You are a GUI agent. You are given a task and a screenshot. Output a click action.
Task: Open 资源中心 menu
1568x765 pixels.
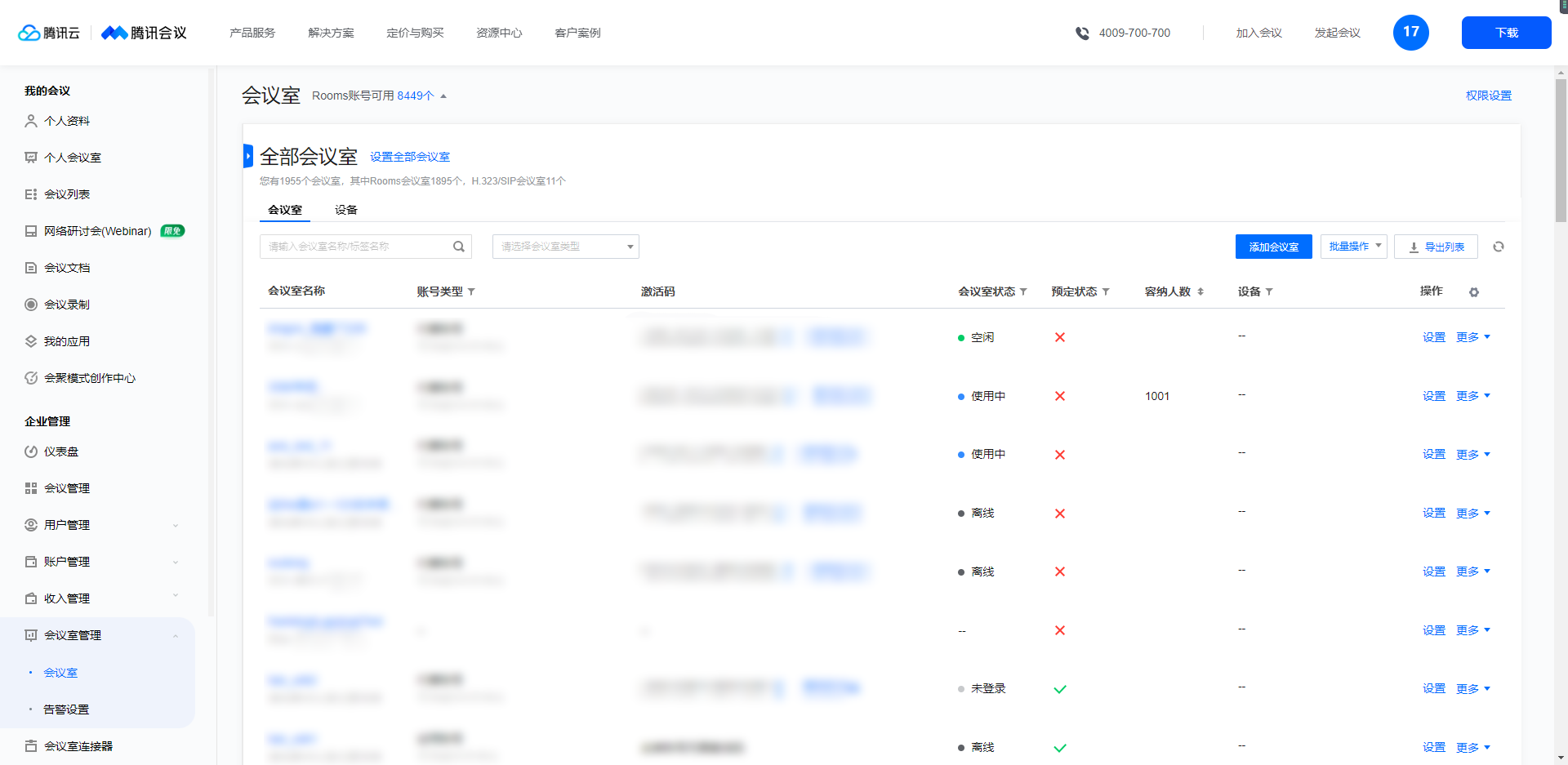tap(499, 33)
